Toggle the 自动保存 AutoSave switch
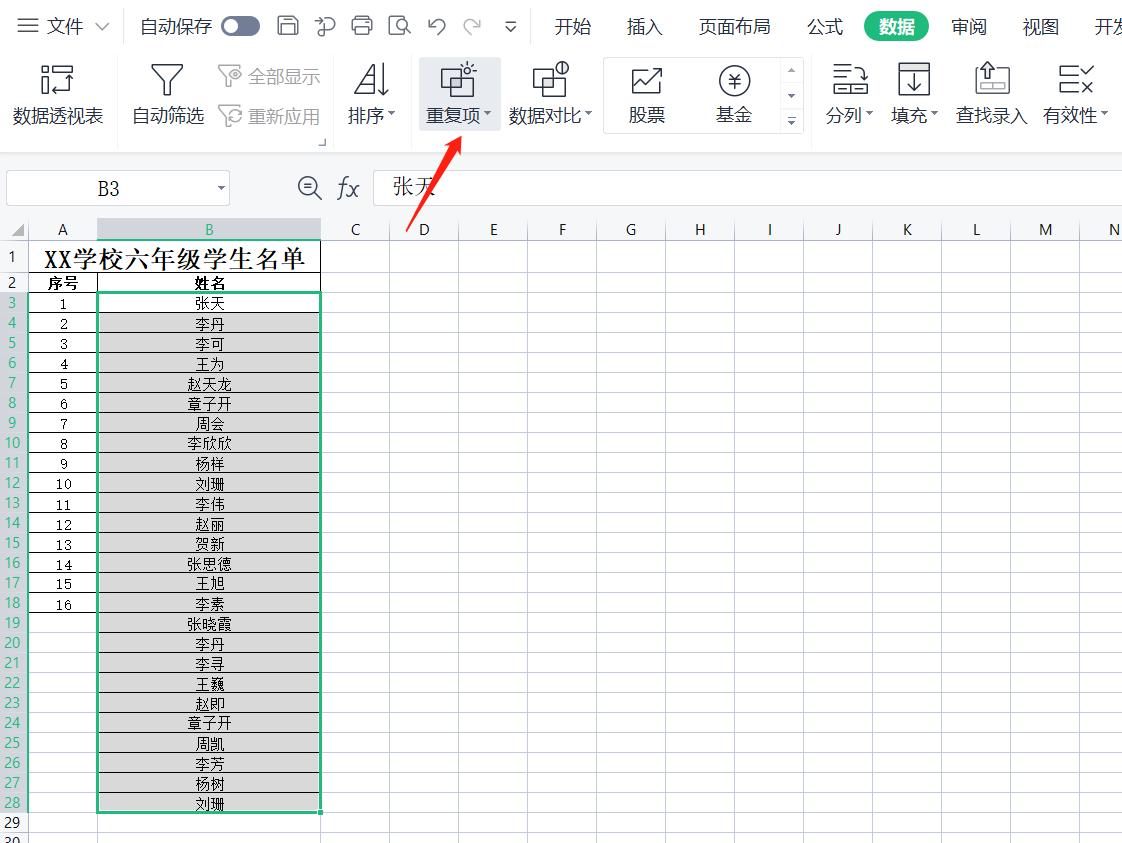1122x843 pixels. pos(242,27)
